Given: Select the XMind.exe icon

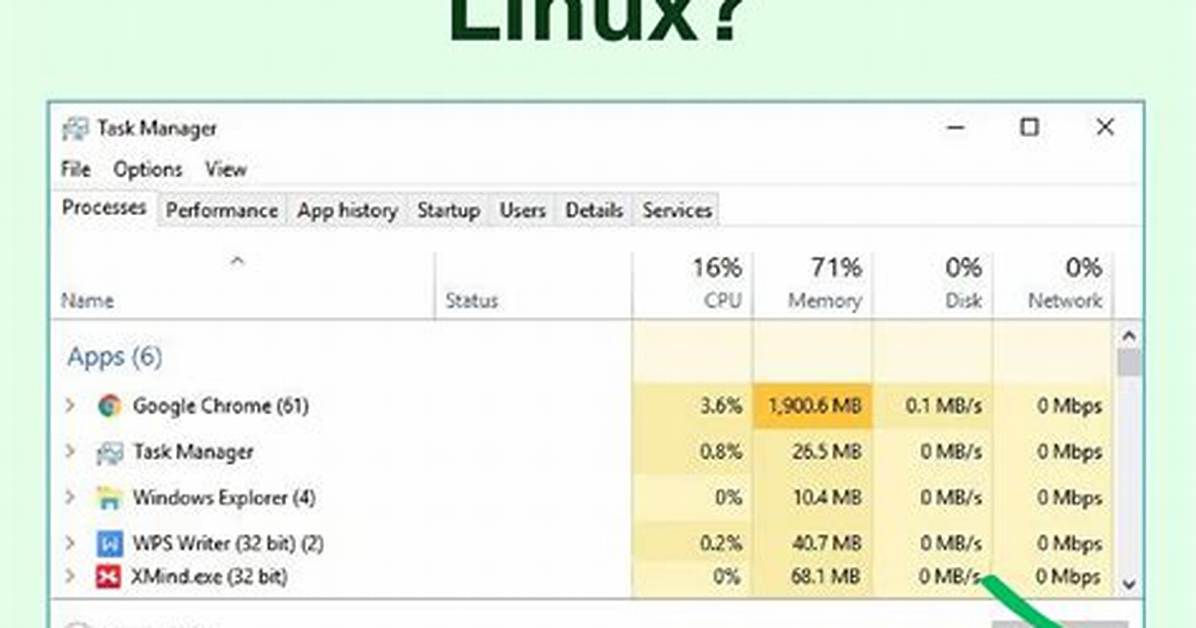Looking at the screenshot, I should point(108,577).
